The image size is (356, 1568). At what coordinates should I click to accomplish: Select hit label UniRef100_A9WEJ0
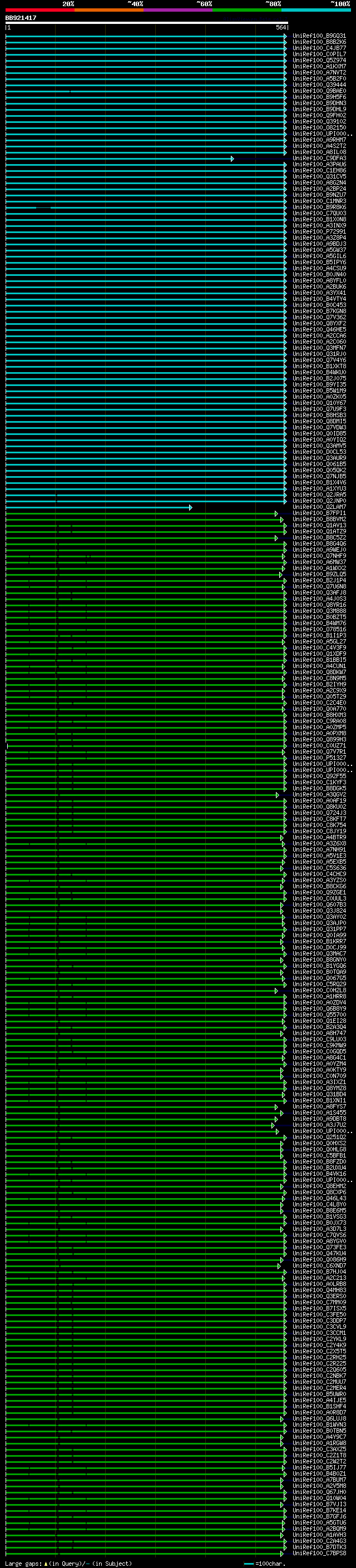pyautogui.click(x=319, y=550)
